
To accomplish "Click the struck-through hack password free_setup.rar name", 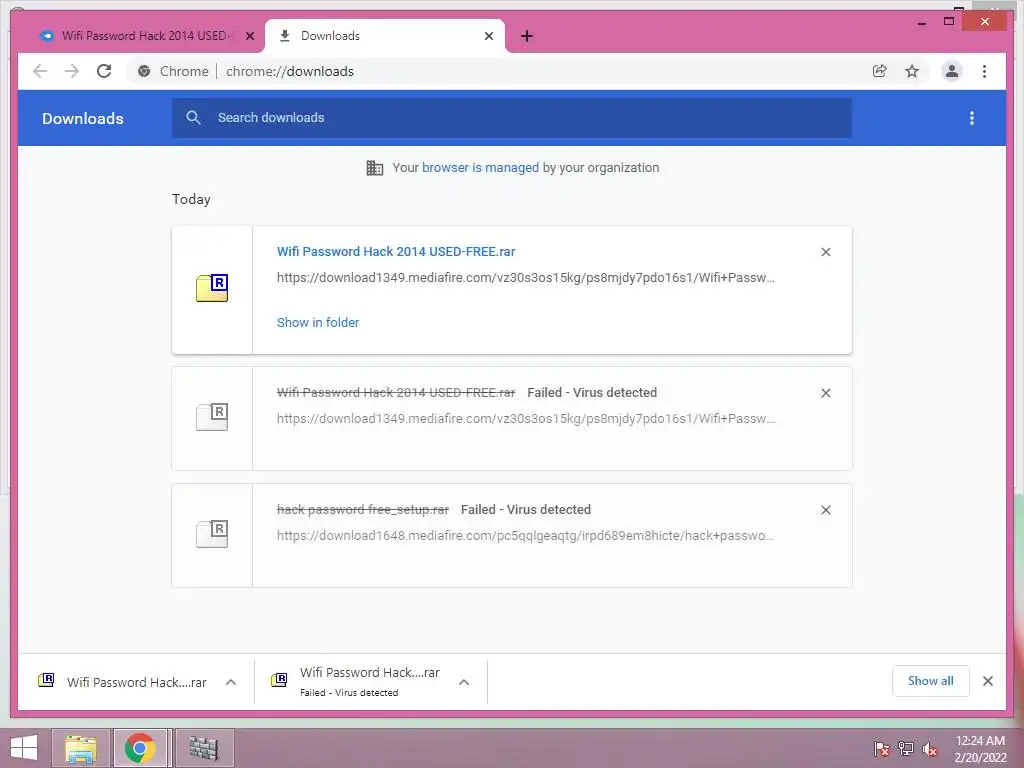I will [x=363, y=509].
